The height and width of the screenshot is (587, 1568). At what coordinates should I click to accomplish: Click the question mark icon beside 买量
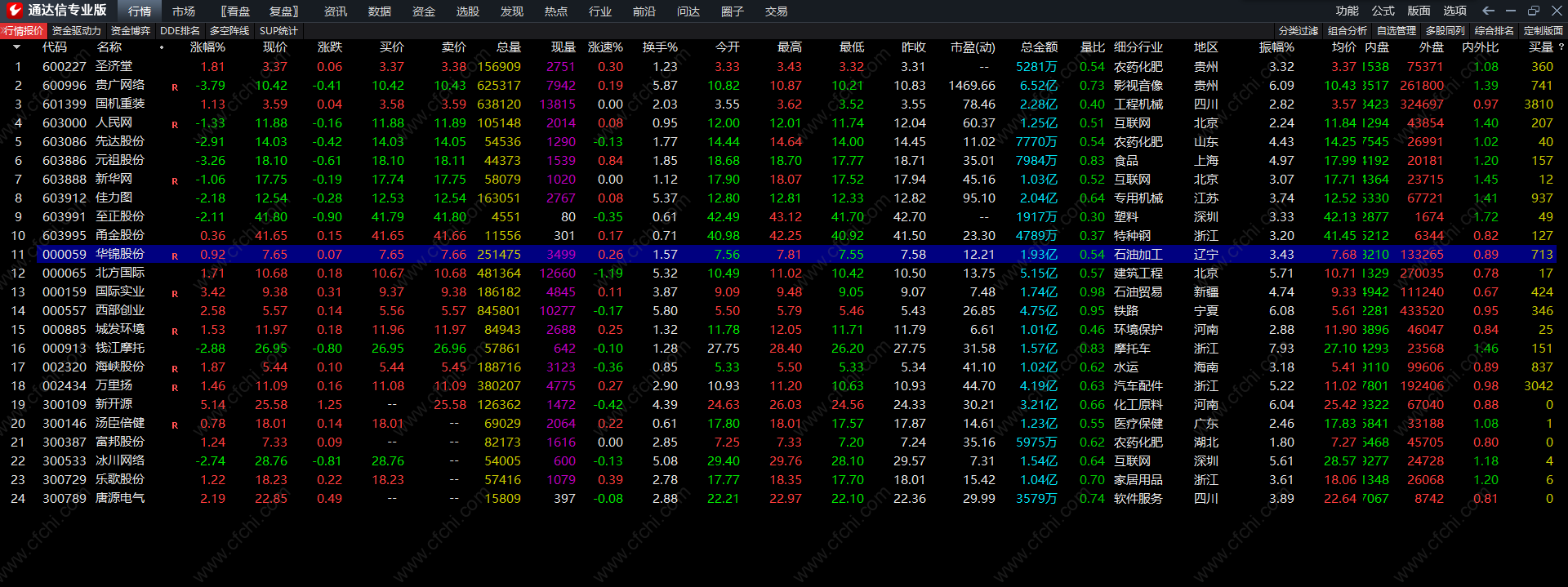click(1561, 47)
